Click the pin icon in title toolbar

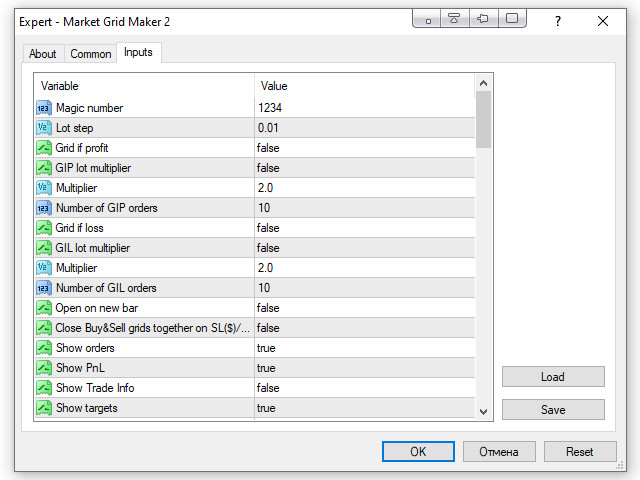coord(483,19)
